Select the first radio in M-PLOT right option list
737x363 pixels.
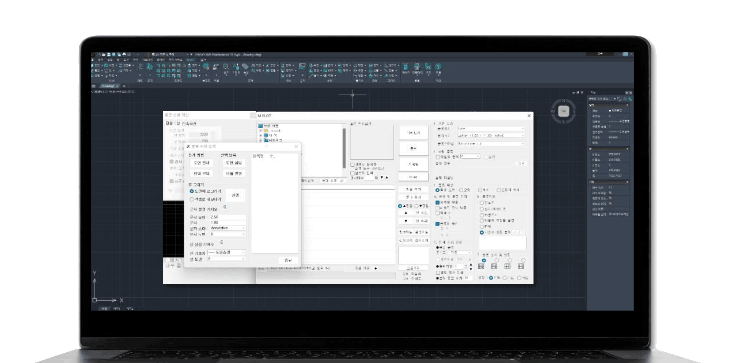(482, 203)
